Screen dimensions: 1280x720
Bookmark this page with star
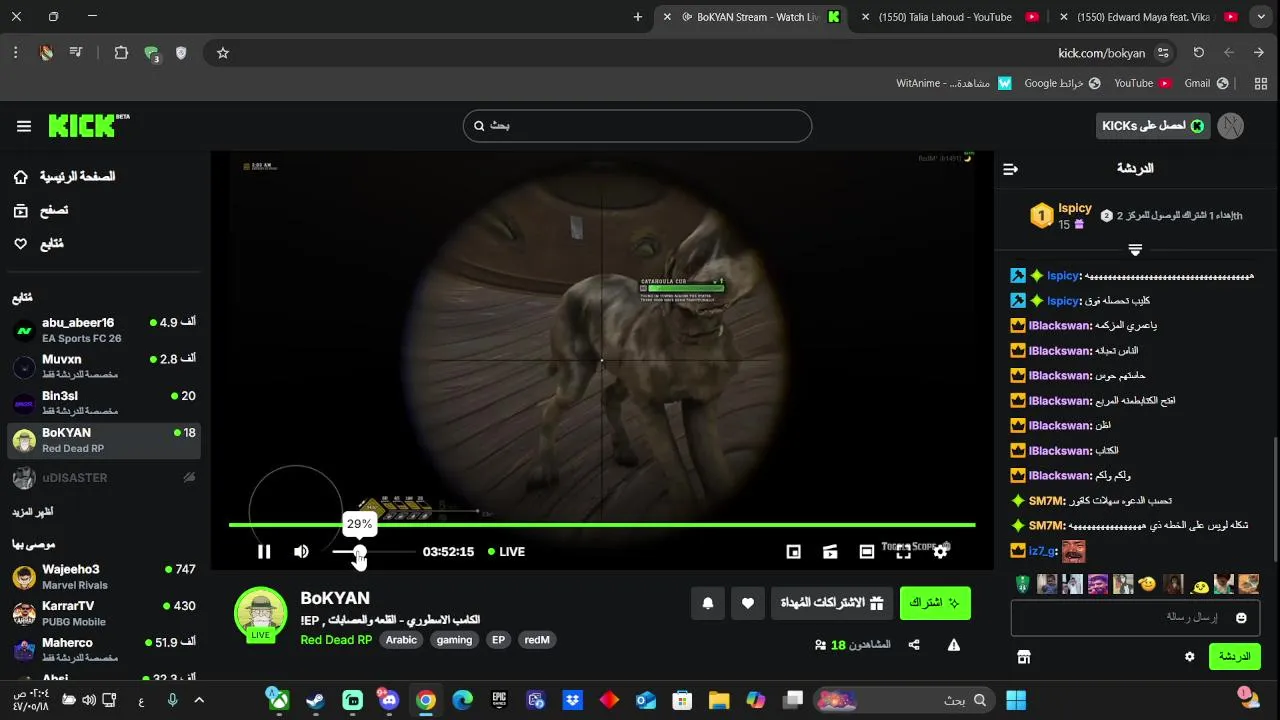click(223, 53)
